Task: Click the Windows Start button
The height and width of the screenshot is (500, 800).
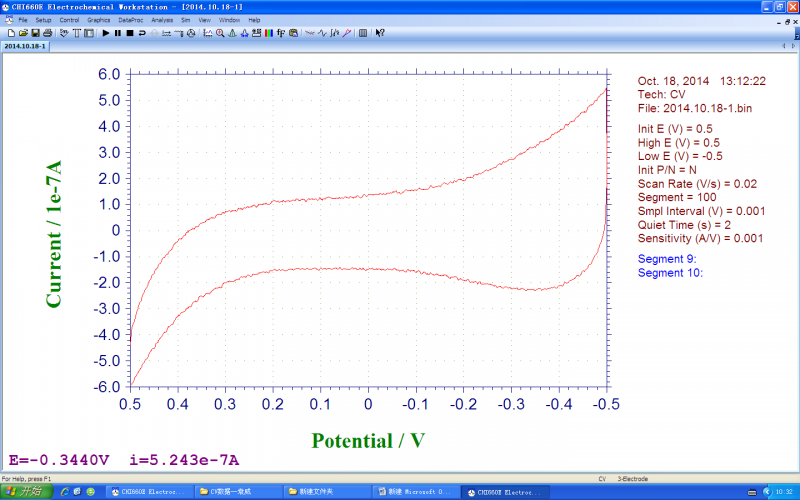Action: (27, 492)
